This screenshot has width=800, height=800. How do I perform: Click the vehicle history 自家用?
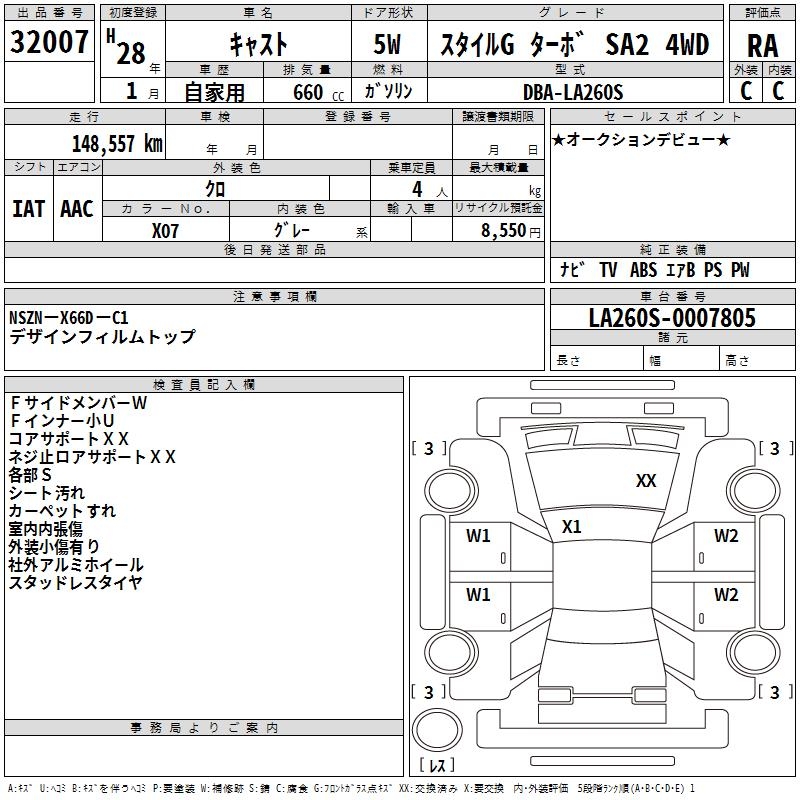[x=214, y=92]
